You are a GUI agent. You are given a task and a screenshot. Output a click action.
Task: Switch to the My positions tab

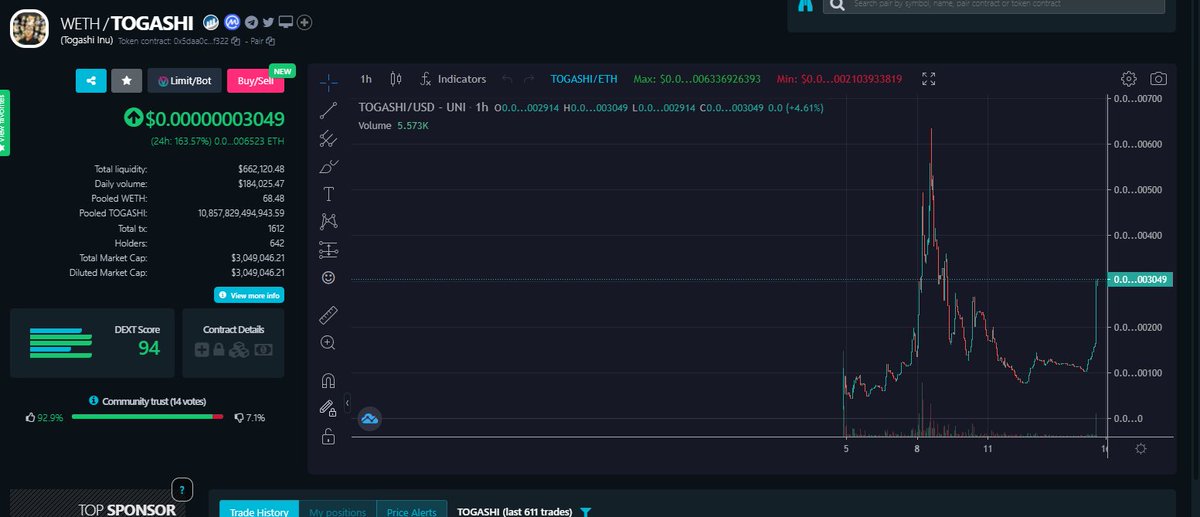[337, 511]
